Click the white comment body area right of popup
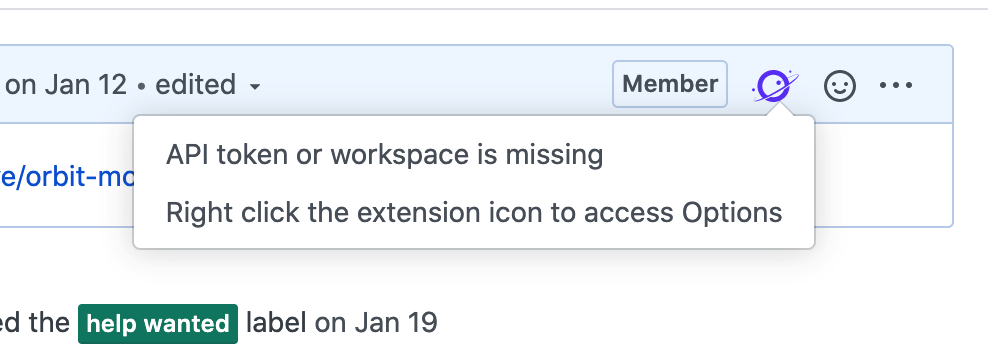Screen dimensions: 988x364 (883, 174)
